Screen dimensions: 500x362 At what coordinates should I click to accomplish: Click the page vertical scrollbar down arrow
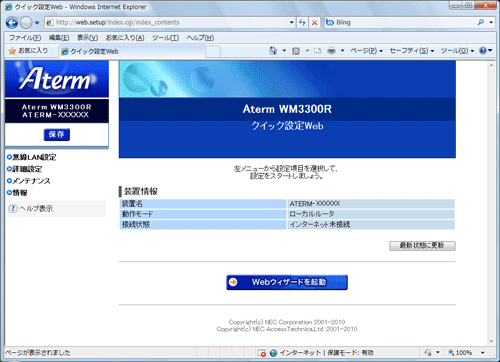[491, 341]
